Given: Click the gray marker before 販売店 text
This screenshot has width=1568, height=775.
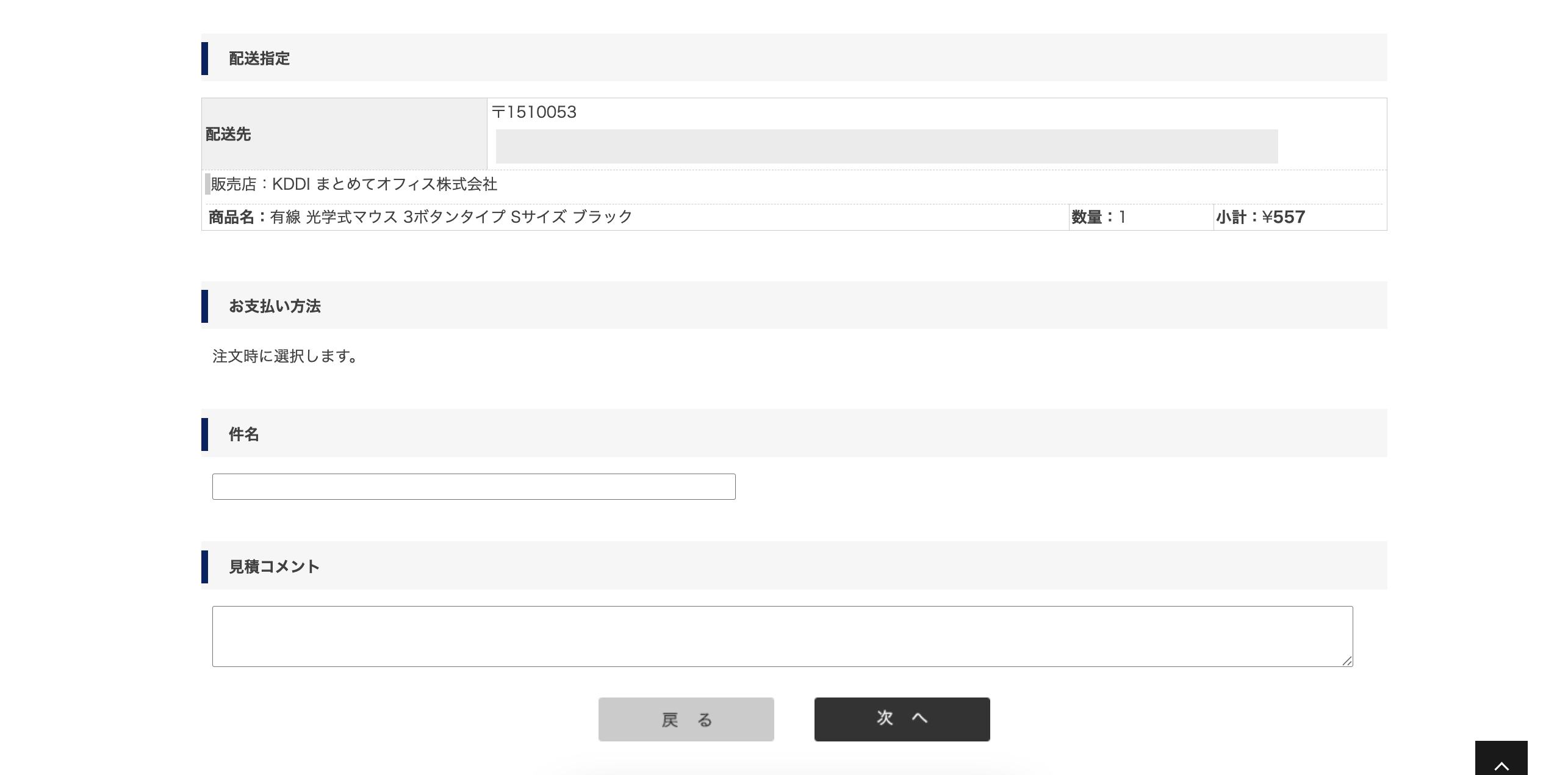Looking at the screenshot, I should 207,185.
